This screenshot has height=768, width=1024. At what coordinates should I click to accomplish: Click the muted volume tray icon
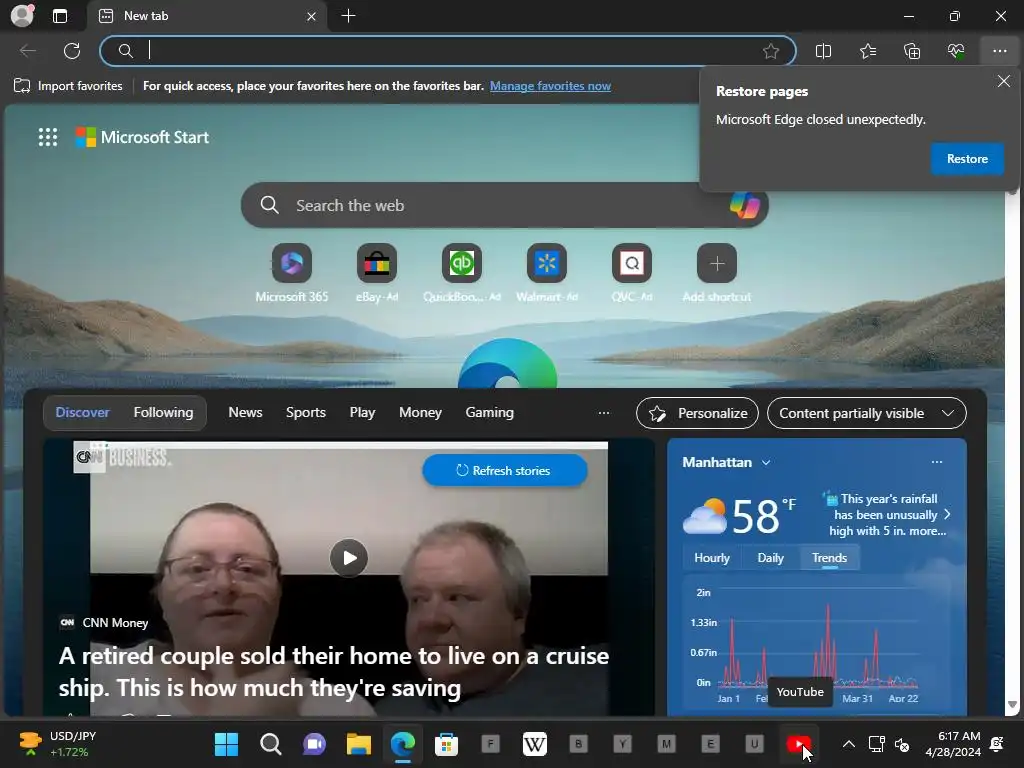coord(902,744)
